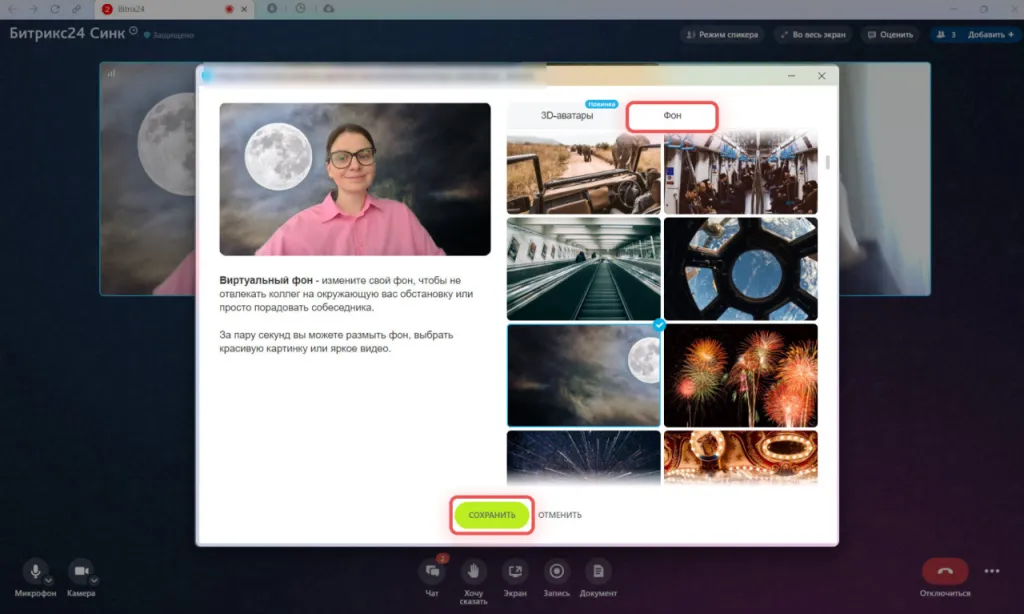Enable Режим спикера view

[x=721, y=34]
